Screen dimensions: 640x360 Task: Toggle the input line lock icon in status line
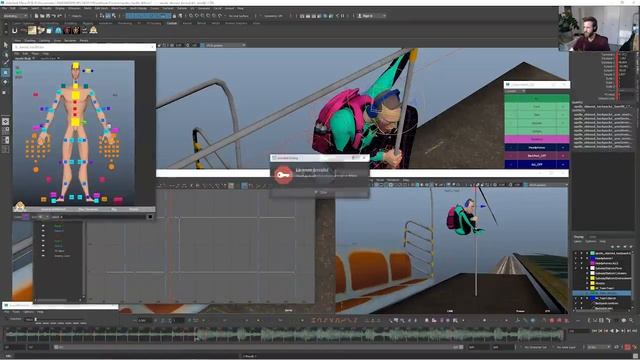click(x=175, y=16)
